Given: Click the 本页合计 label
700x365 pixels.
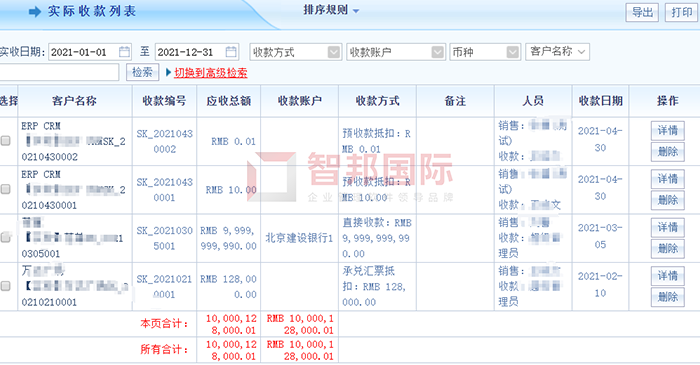Looking at the screenshot, I should tap(164, 324).
